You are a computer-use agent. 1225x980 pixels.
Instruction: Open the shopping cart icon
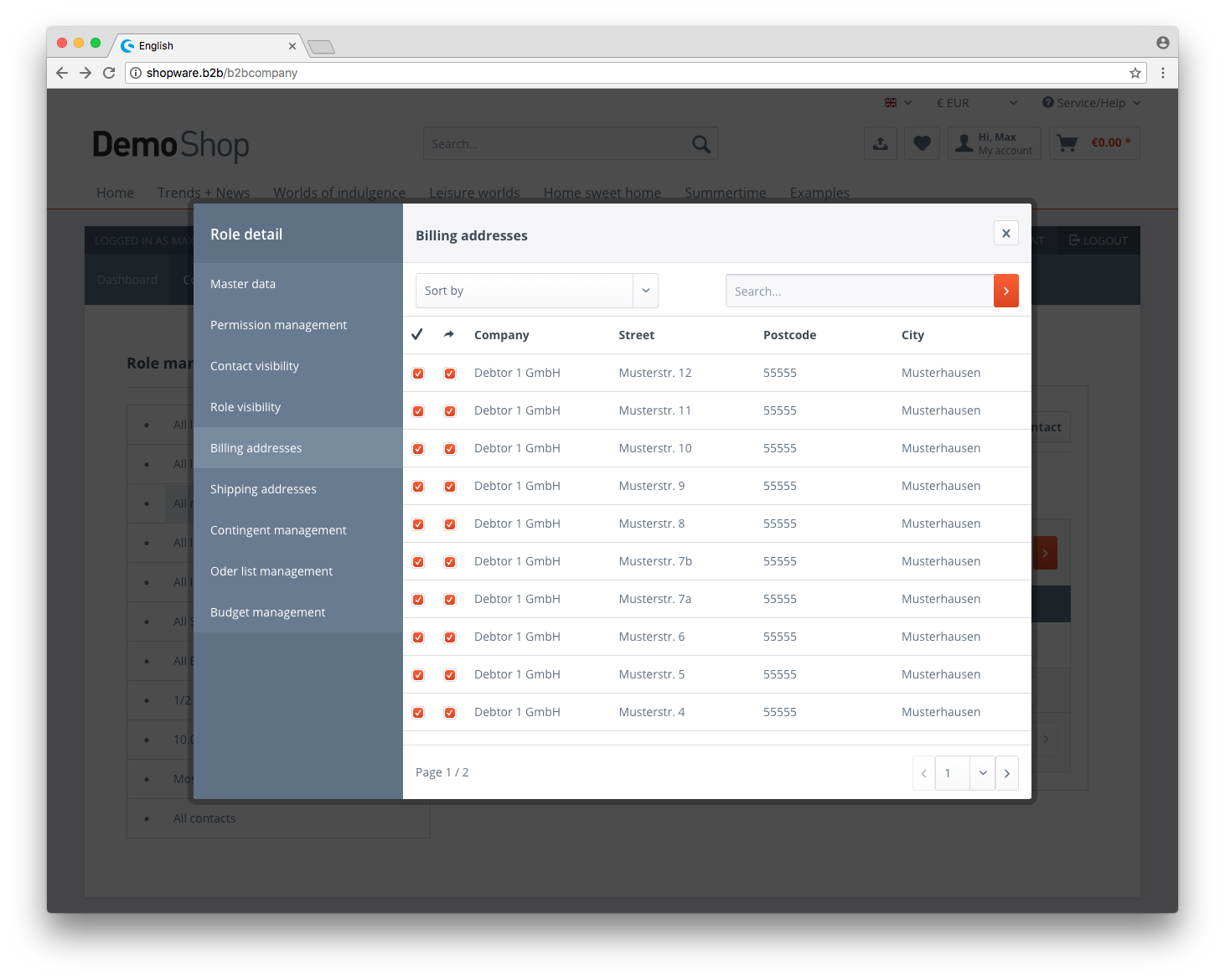pyautogui.click(x=1067, y=143)
